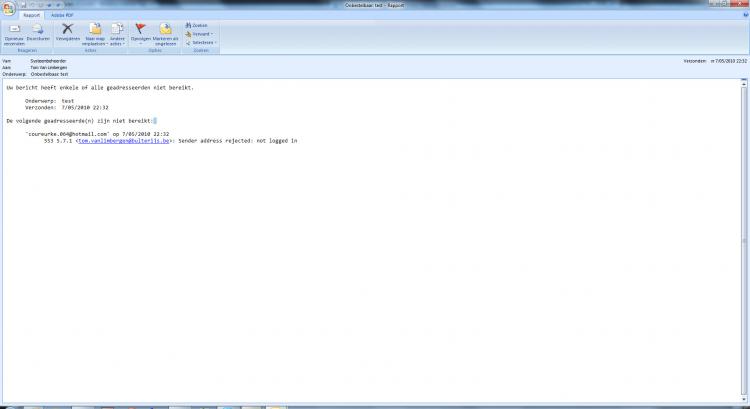This screenshot has height=409, width=750.
Task: Switch to the Adobe PDF tab
Action: [x=62, y=15]
